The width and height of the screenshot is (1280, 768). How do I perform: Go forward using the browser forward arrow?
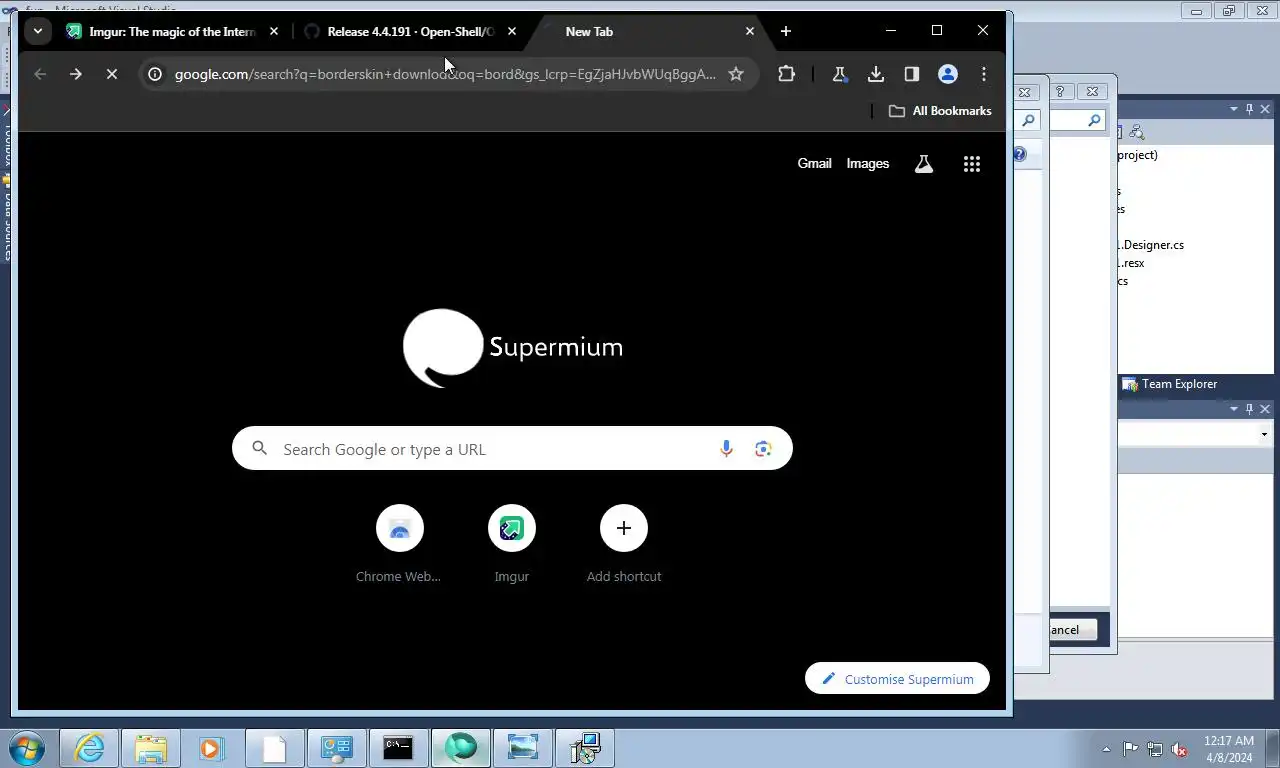pos(76,74)
